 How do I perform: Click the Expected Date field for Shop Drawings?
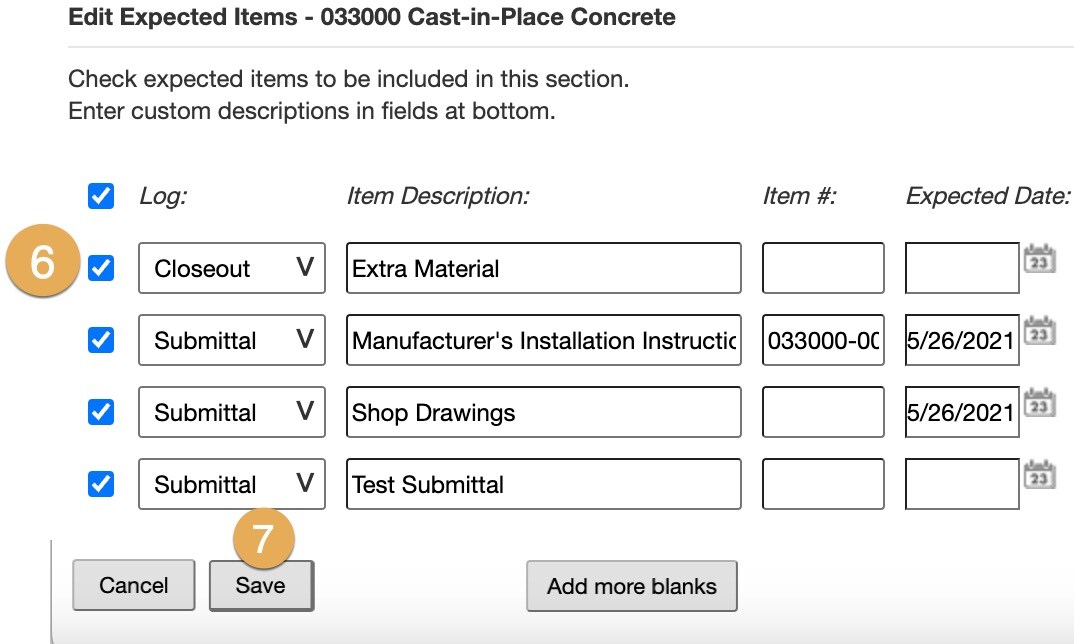coord(962,412)
